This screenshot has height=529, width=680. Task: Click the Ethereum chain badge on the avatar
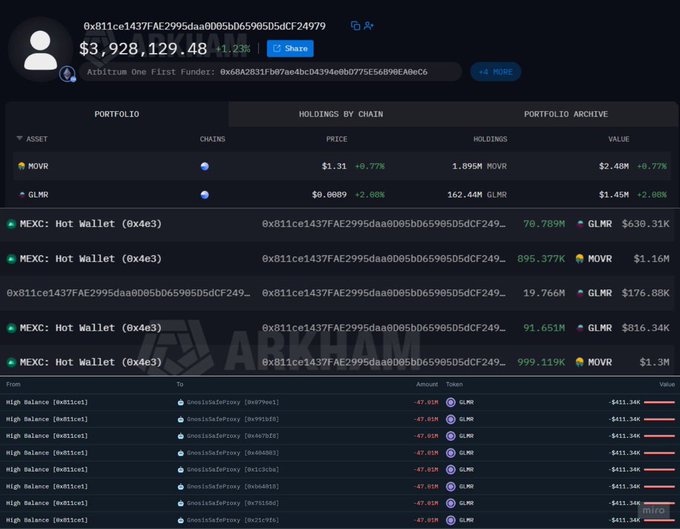tap(67, 74)
